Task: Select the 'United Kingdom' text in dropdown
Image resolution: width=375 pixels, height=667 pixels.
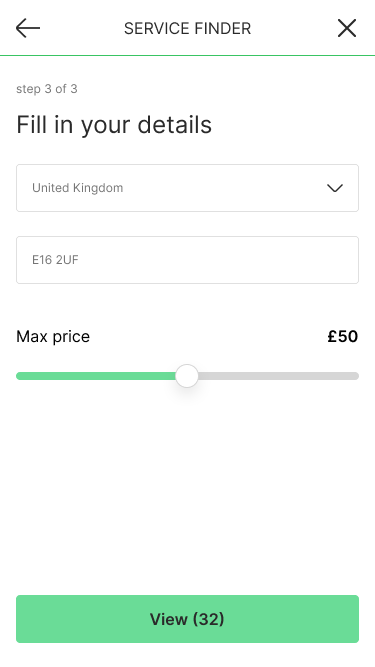Action: pyautogui.click(x=78, y=188)
